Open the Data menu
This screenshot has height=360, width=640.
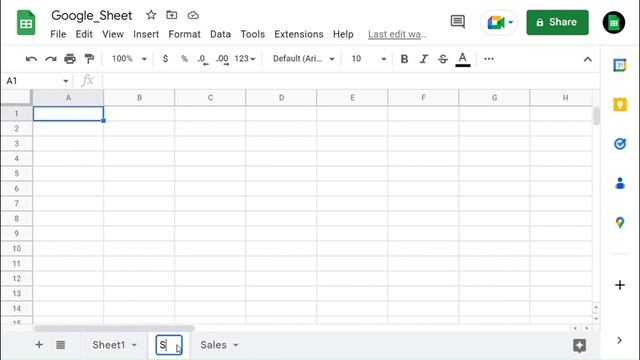pyautogui.click(x=220, y=34)
